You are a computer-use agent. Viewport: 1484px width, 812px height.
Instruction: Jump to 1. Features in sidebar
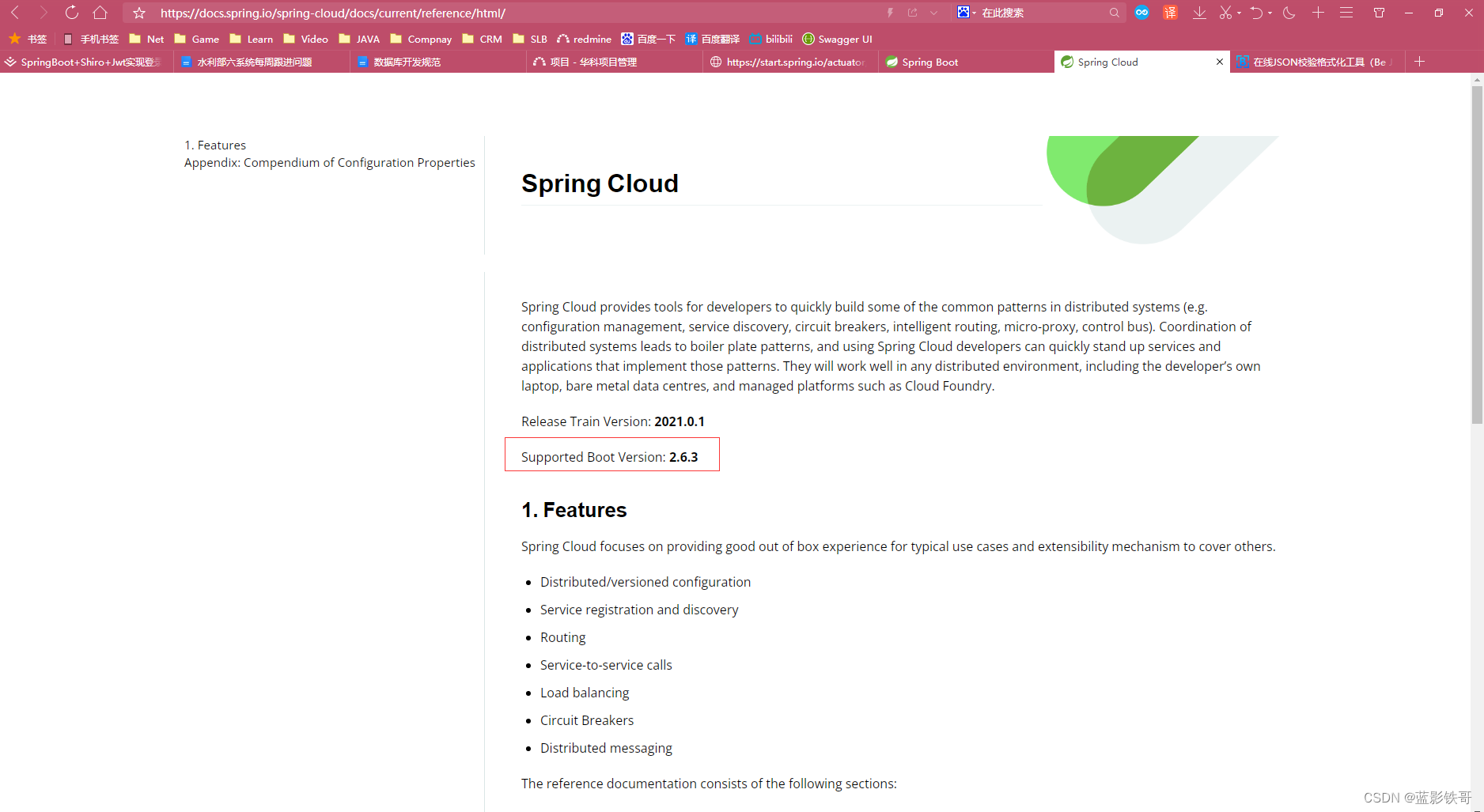coord(215,145)
